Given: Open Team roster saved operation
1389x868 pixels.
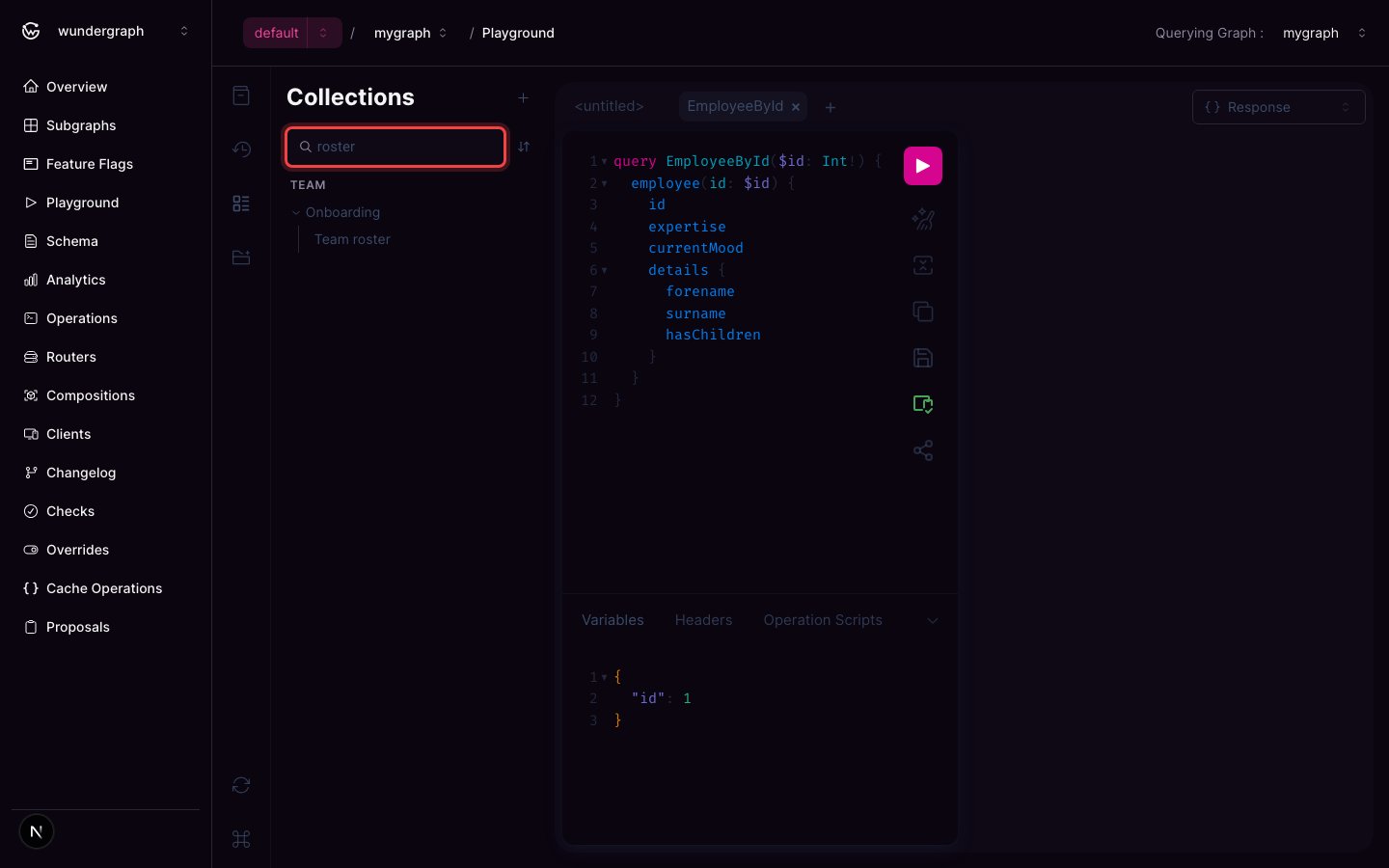Looking at the screenshot, I should pyautogui.click(x=352, y=239).
